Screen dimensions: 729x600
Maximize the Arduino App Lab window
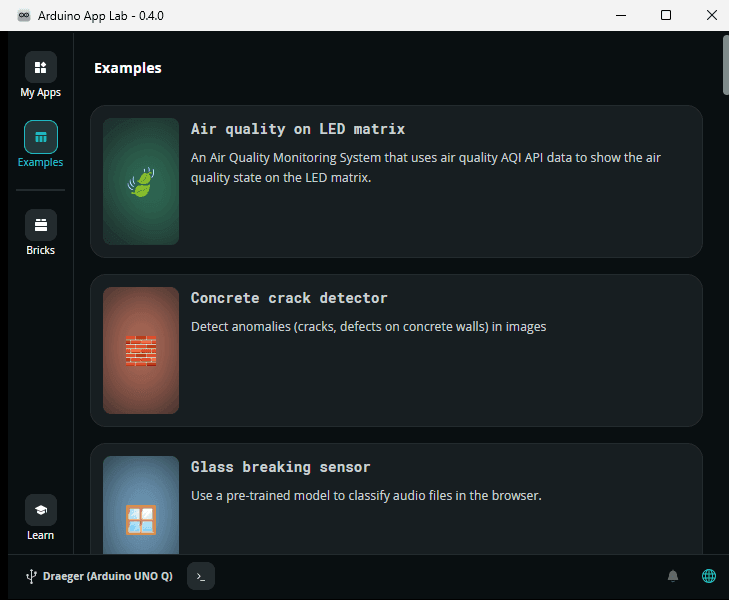665,15
